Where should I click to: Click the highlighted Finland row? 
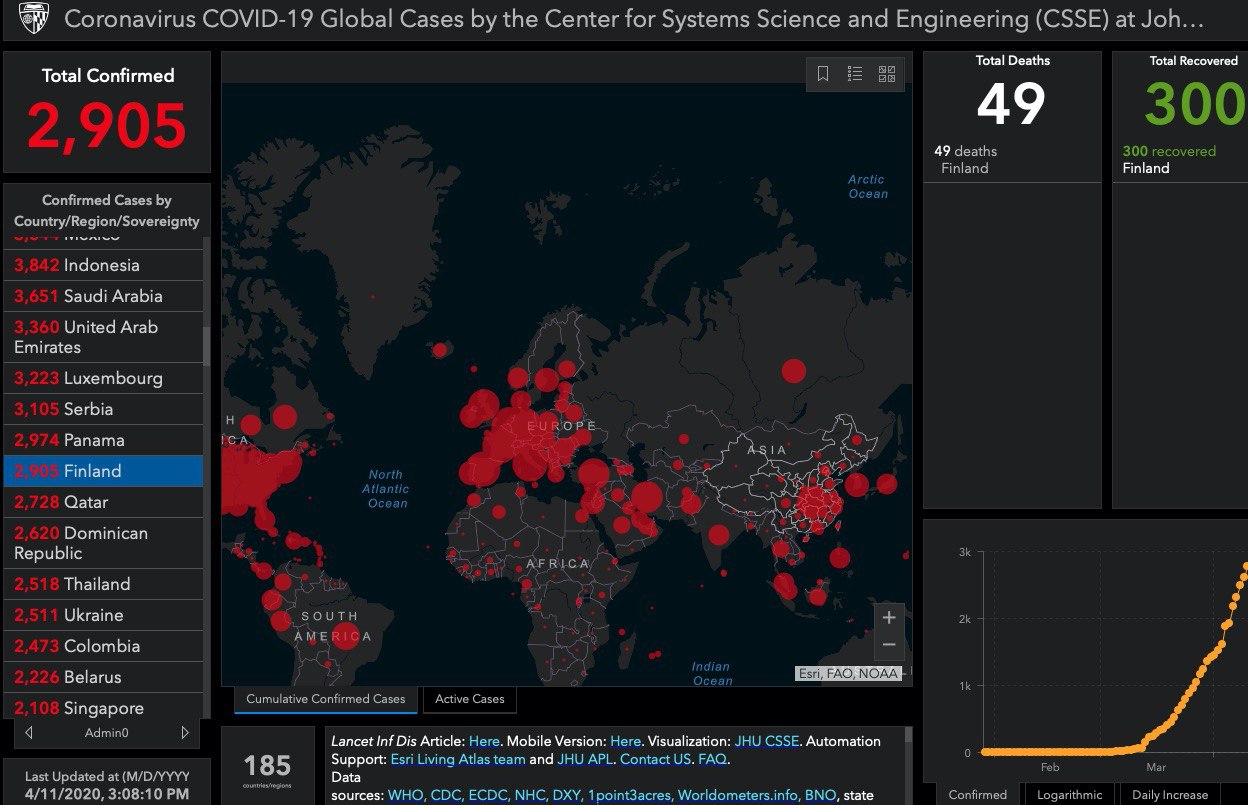tap(104, 471)
